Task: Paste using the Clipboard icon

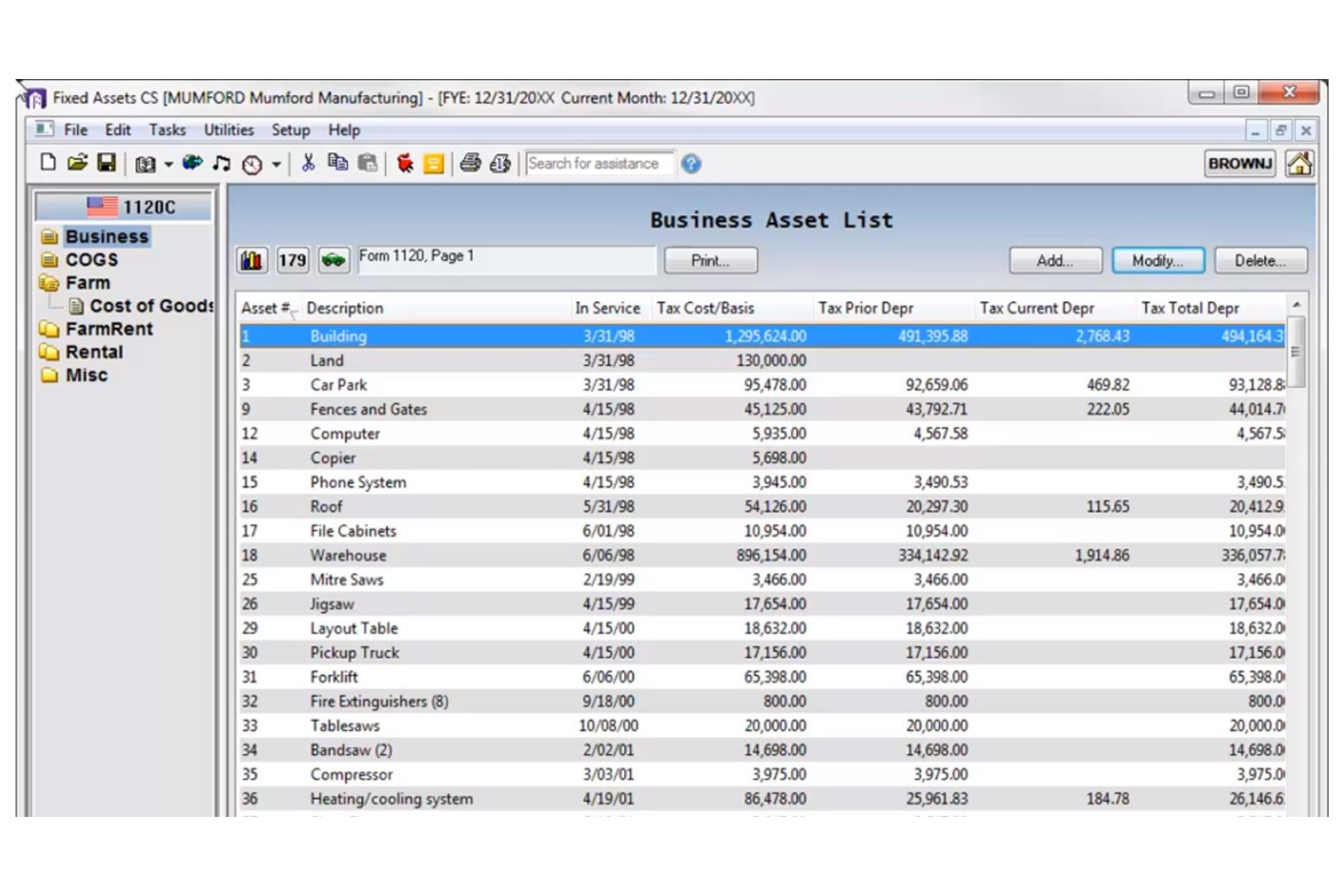Action: coord(367,163)
